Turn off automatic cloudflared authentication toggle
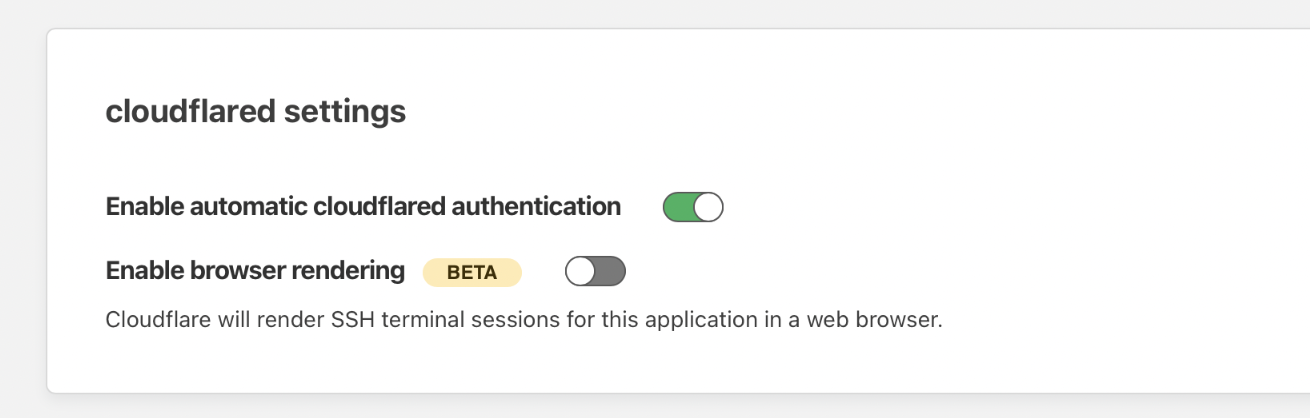This screenshot has height=418, width=1310. pyautogui.click(x=693, y=207)
